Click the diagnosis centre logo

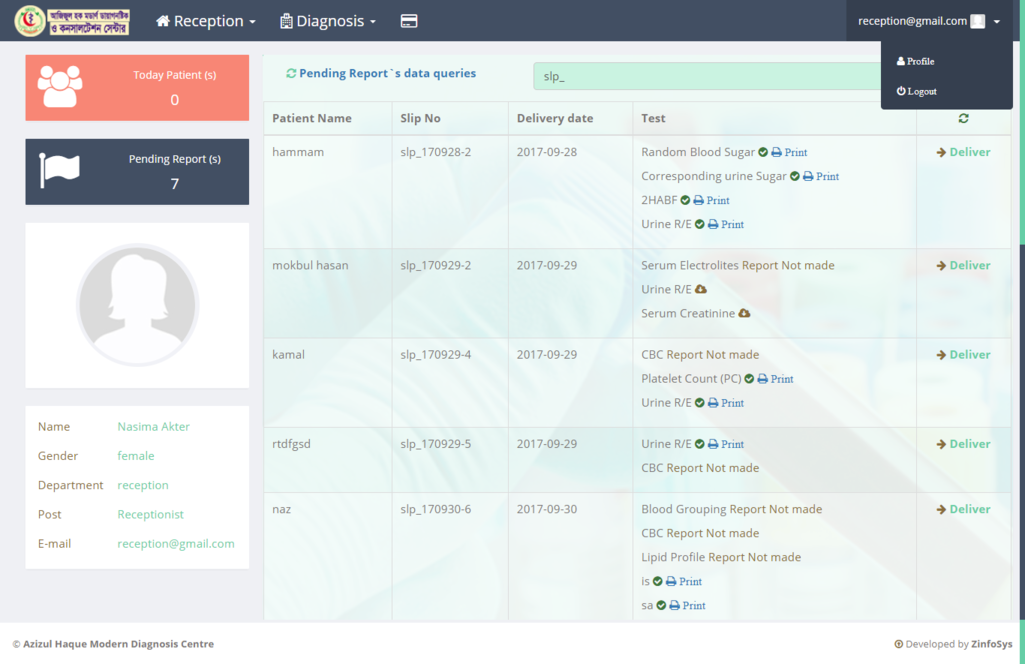[72, 21]
